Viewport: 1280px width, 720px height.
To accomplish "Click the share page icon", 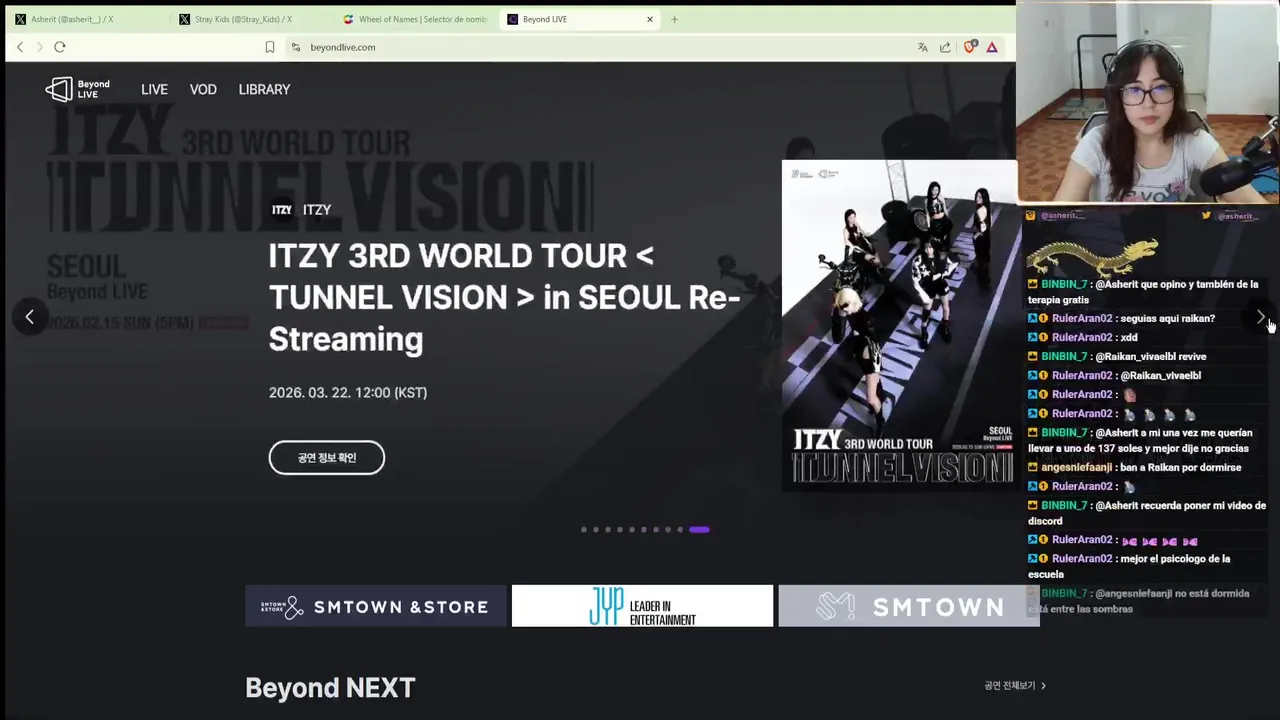I will coord(945,47).
